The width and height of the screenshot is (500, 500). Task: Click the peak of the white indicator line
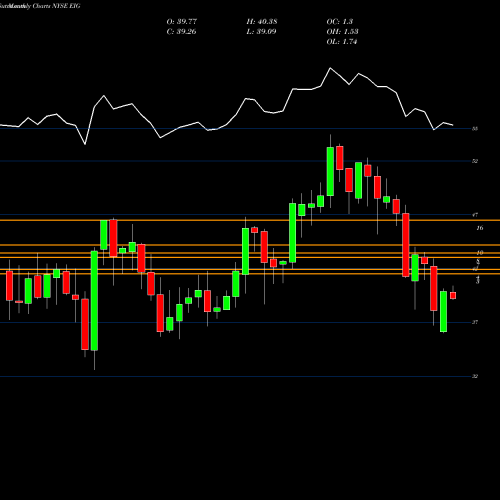point(330,68)
